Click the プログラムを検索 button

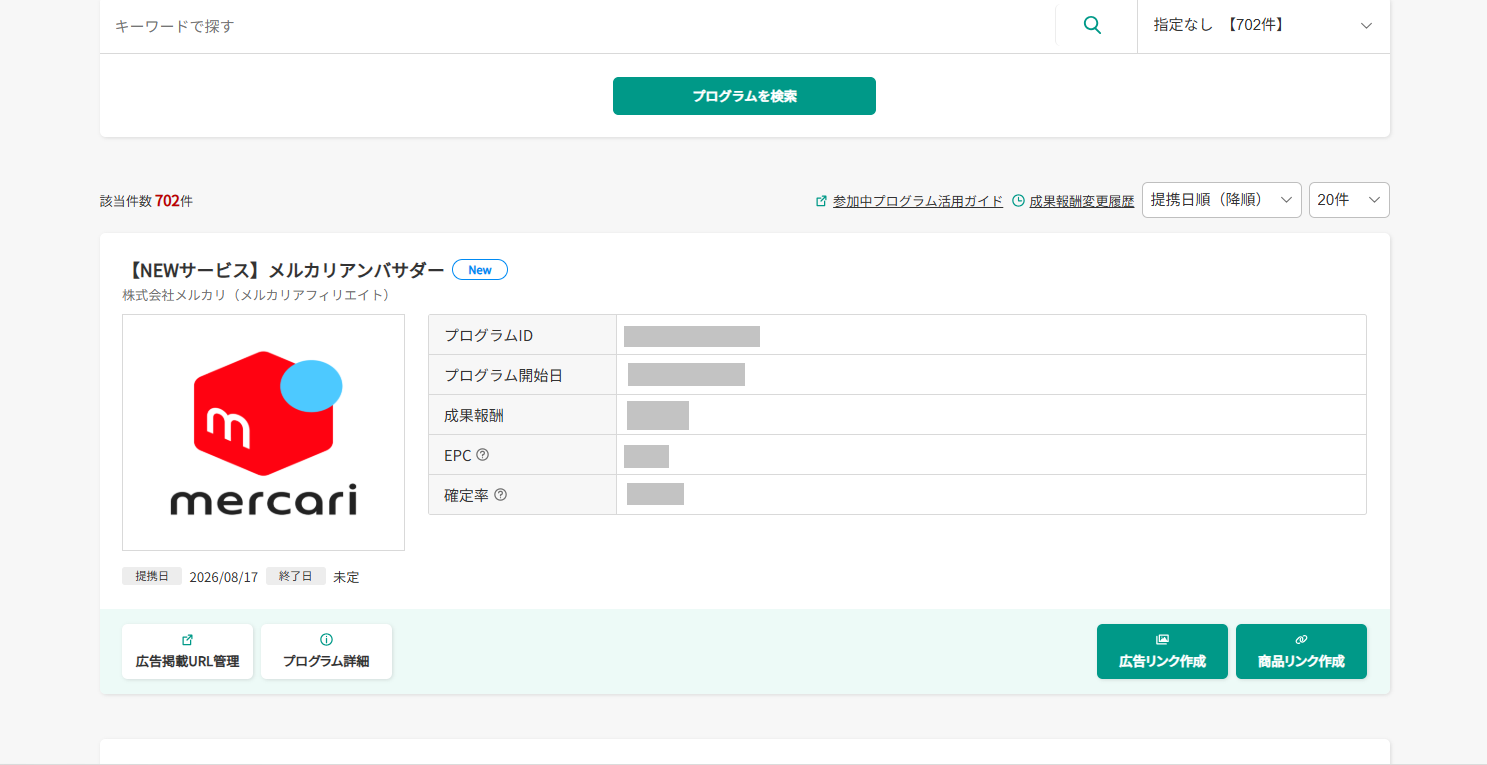744,96
